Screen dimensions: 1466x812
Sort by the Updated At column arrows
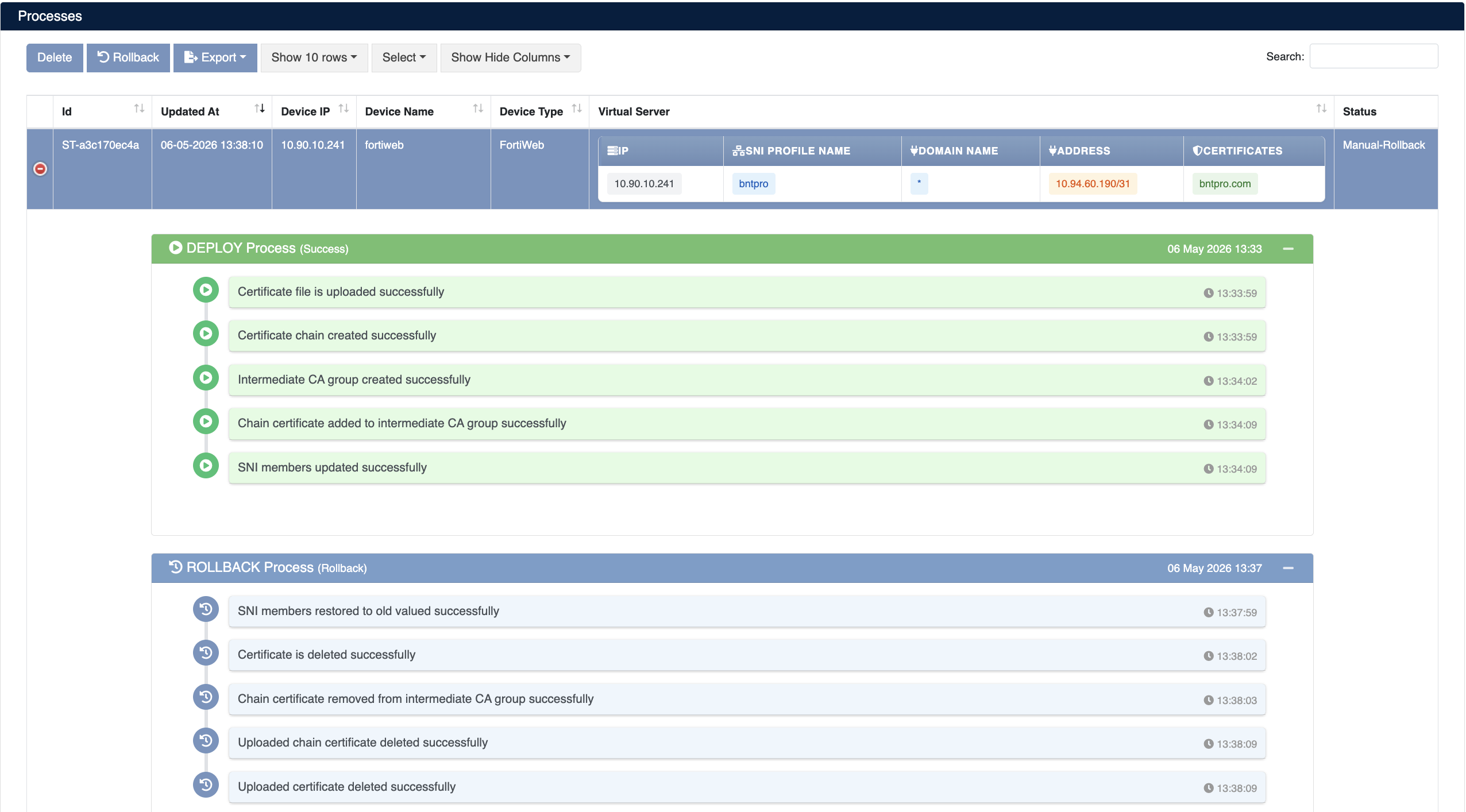click(260, 109)
